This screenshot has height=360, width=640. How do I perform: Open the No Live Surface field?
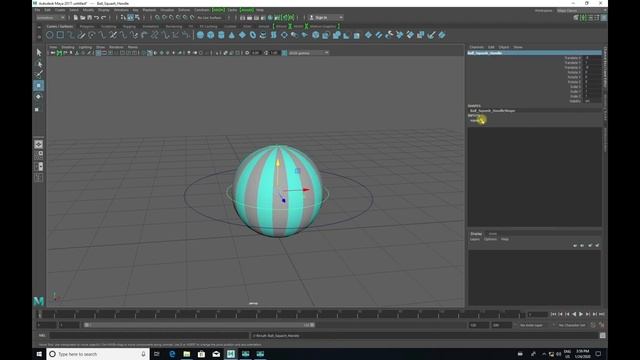click(x=210, y=18)
